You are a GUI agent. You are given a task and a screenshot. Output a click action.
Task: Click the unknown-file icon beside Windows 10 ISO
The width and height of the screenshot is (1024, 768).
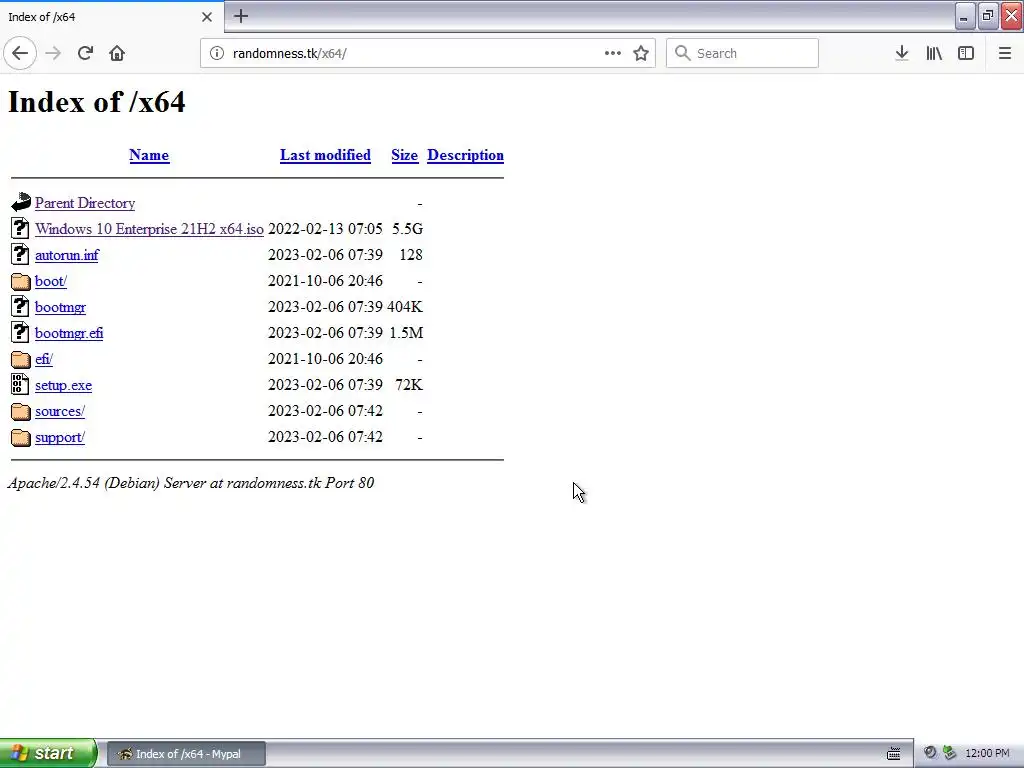(x=20, y=228)
